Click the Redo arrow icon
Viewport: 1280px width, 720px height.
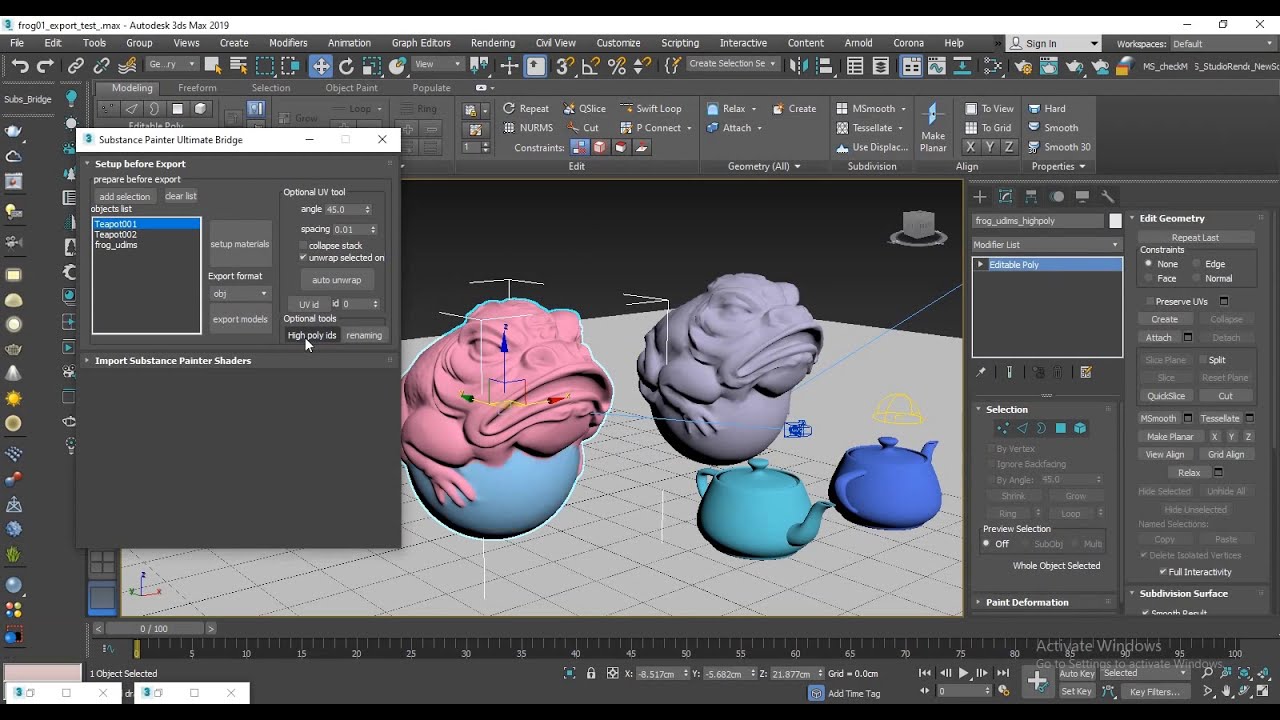(45, 66)
